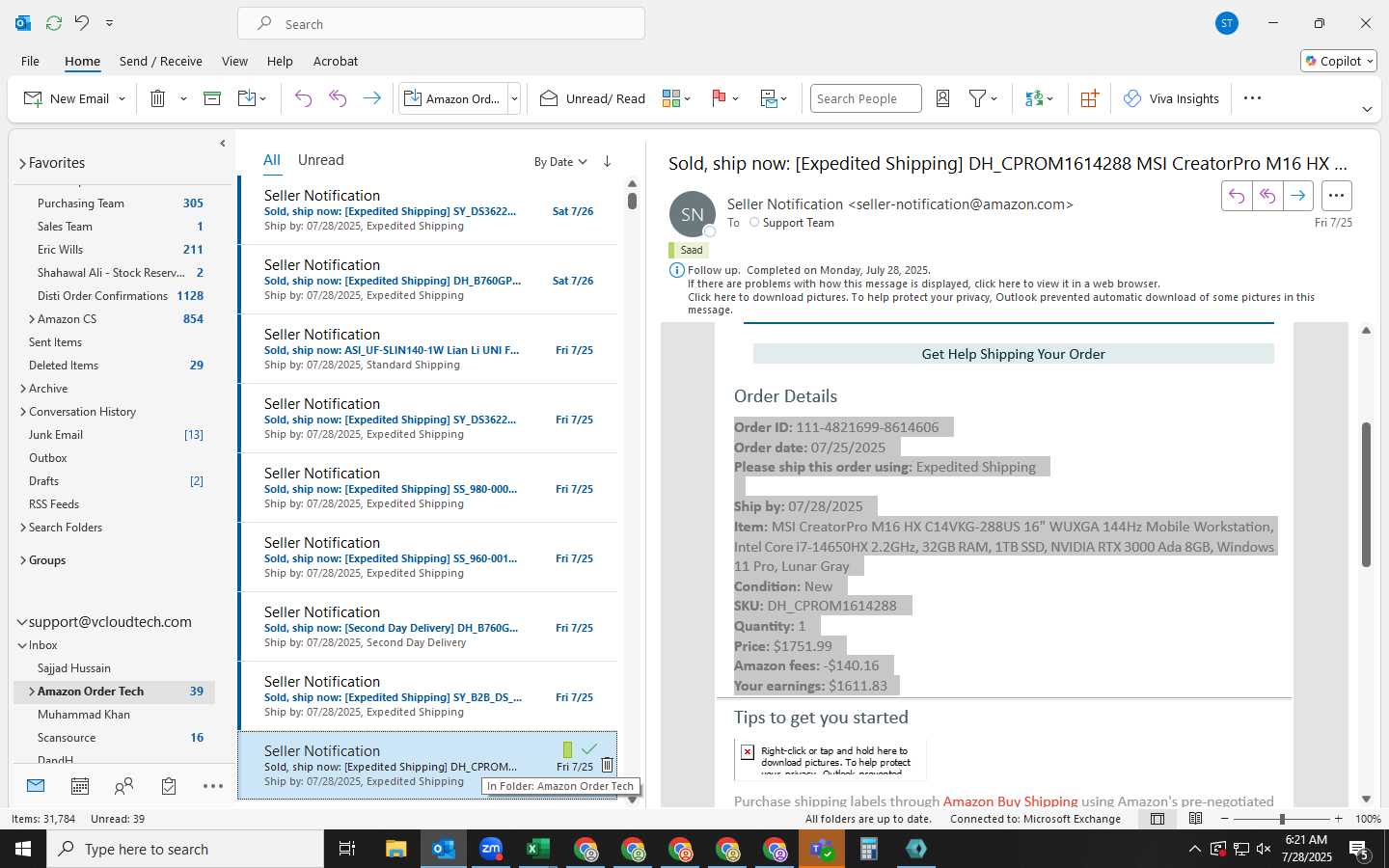Switch to Reading view in status bar
1389x868 pixels.
(x=1195, y=819)
